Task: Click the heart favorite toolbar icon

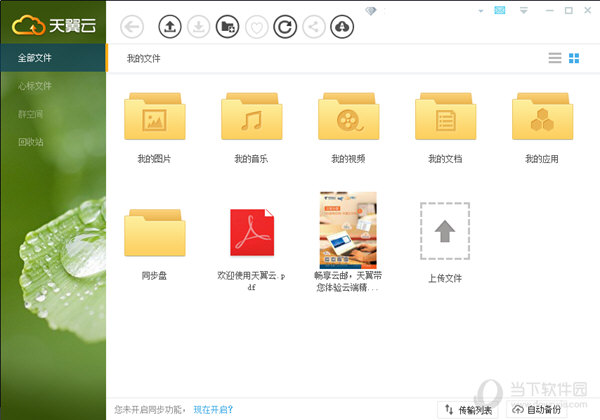Action: point(256,27)
